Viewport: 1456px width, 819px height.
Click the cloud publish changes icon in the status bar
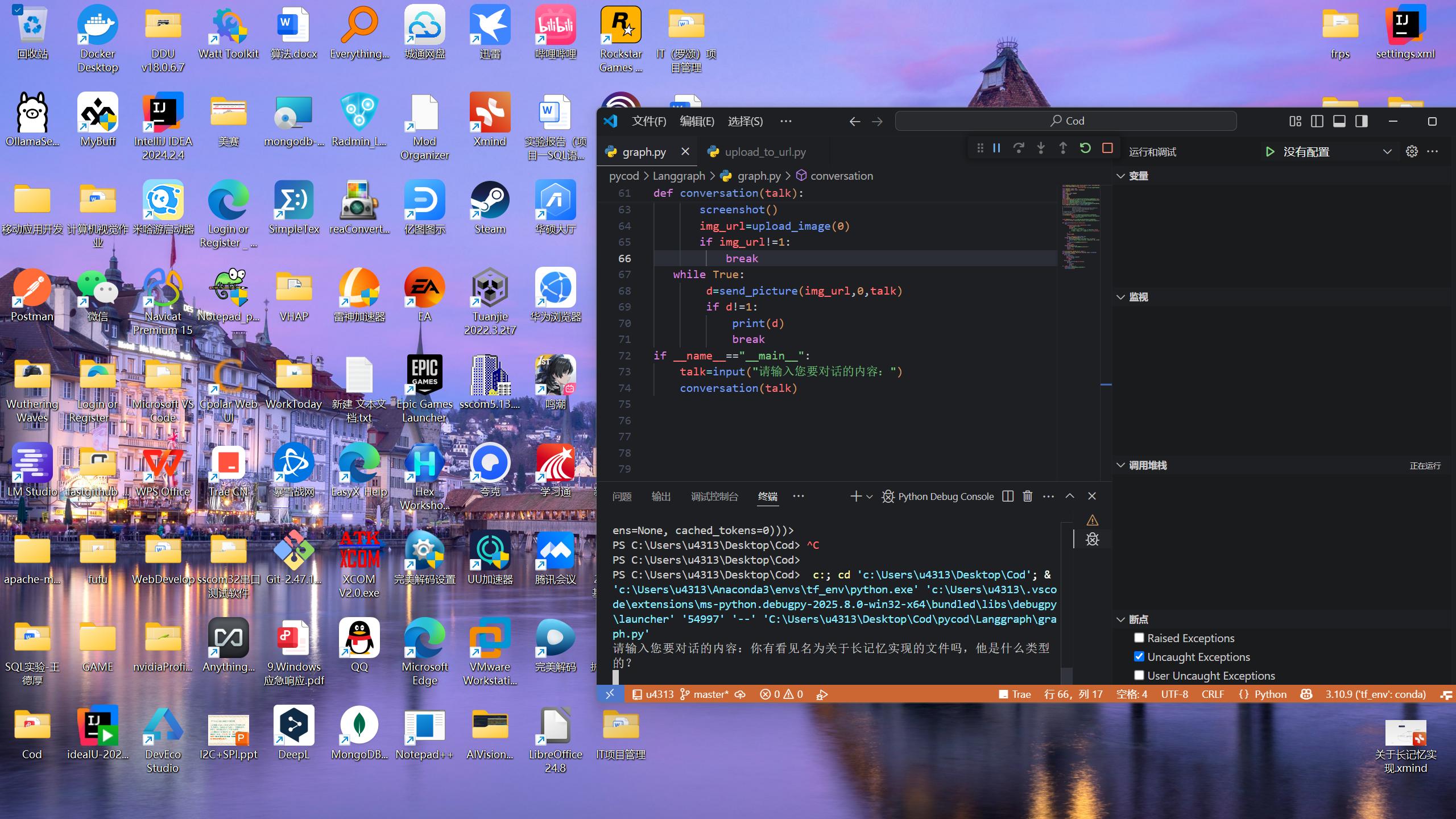click(740, 694)
